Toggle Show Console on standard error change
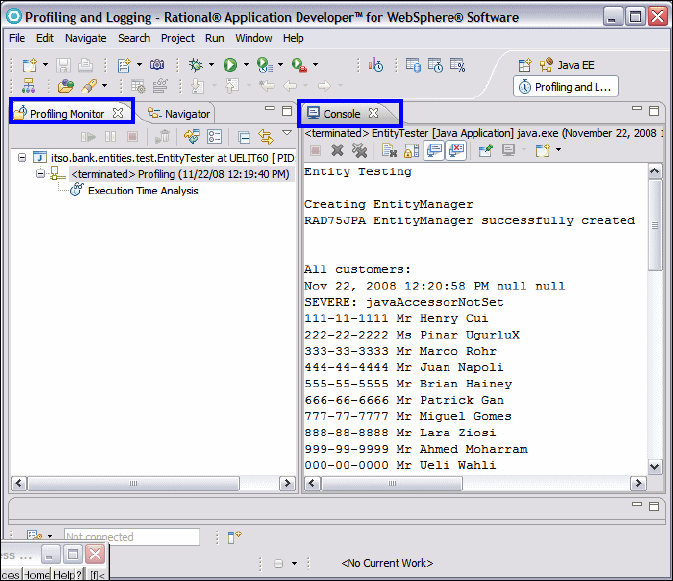 point(456,150)
